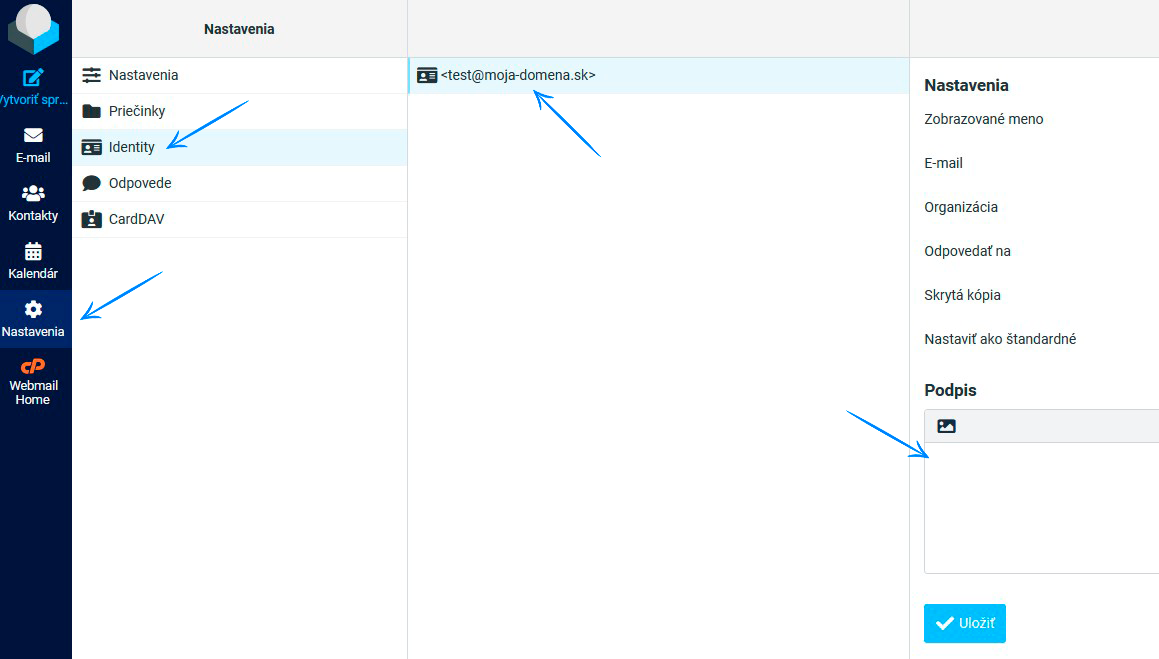
Task: Click the Uložiť save button
Action: coord(964,623)
